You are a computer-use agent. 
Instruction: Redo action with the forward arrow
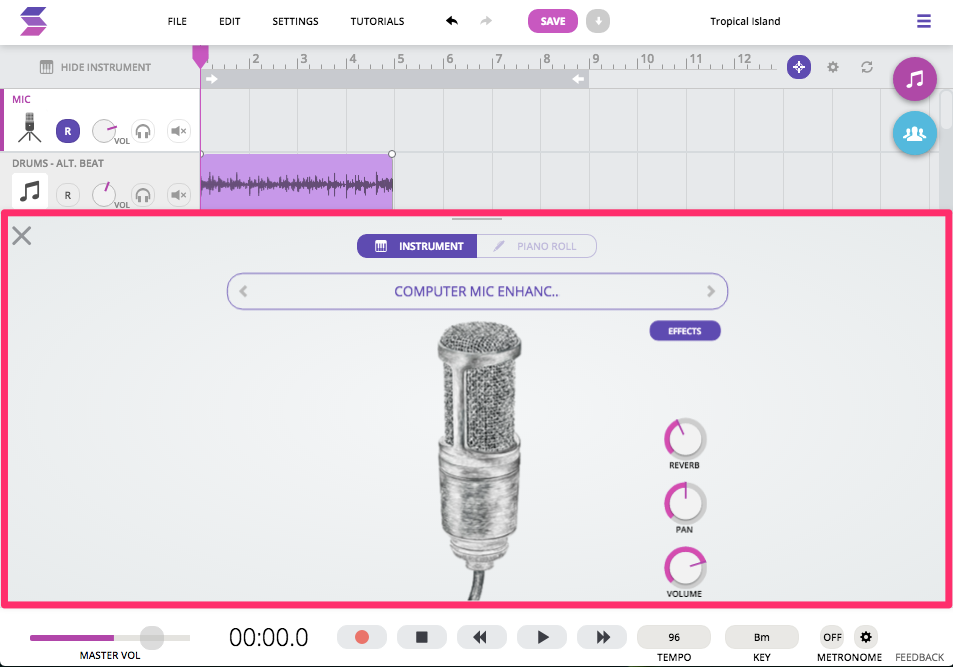pos(486,21)
